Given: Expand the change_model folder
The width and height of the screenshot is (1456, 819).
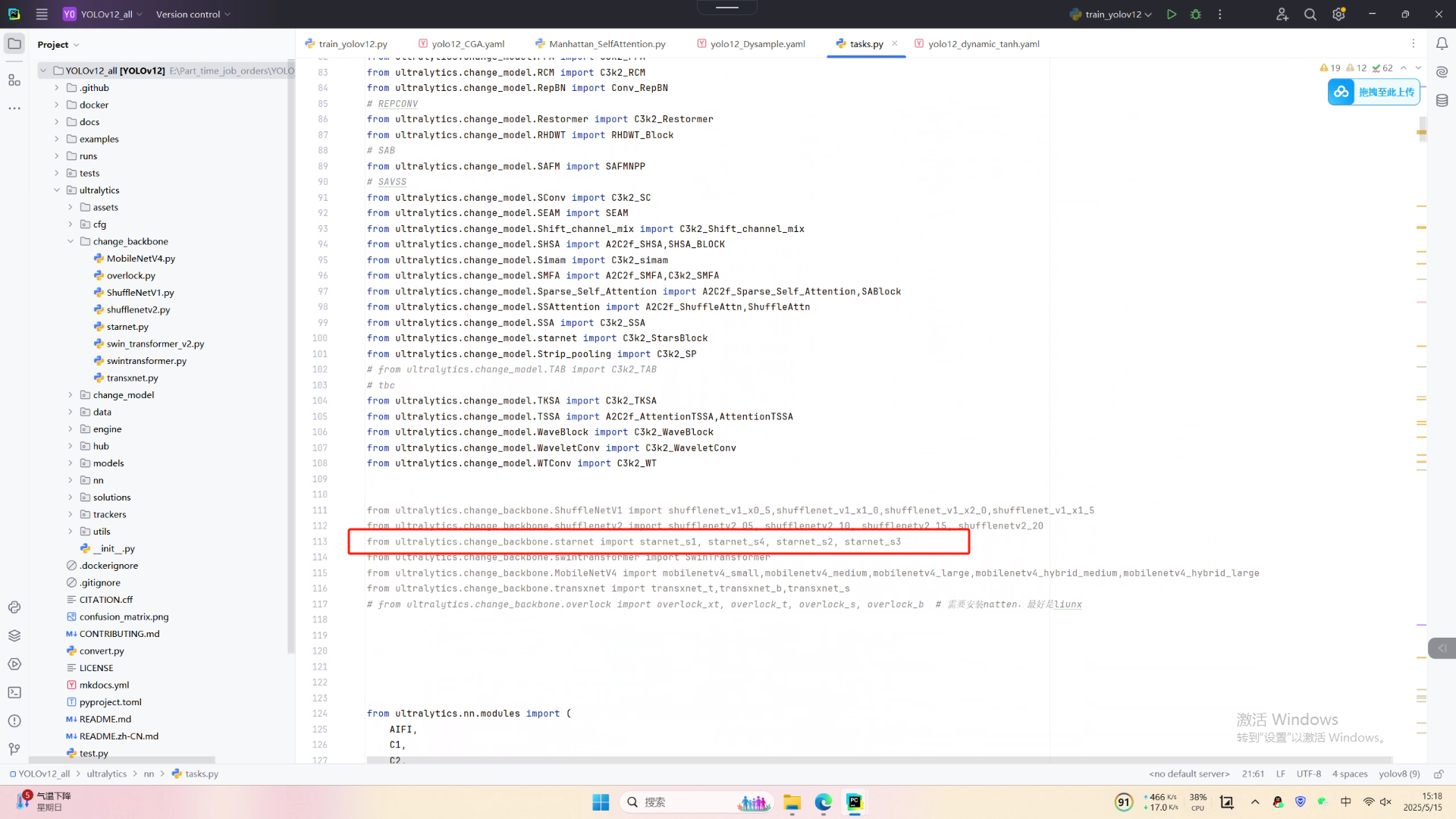Looking at the screenshot, I should click(x=71, y=395).
